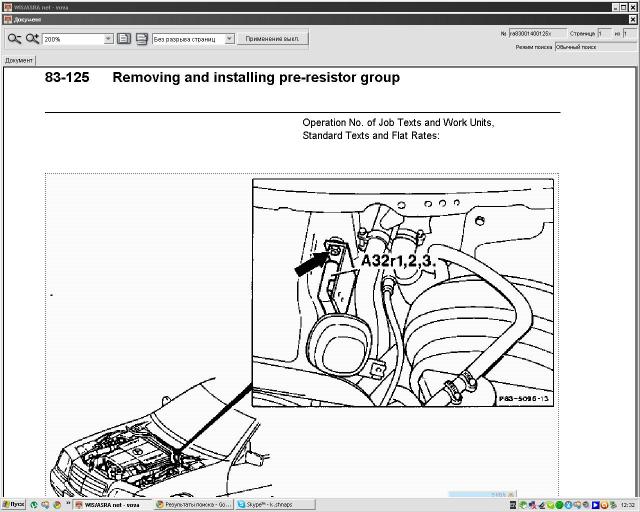The image size is (640, 512).
Task: Click the zoom out magnifier icon
Action: tap(14, 39)
